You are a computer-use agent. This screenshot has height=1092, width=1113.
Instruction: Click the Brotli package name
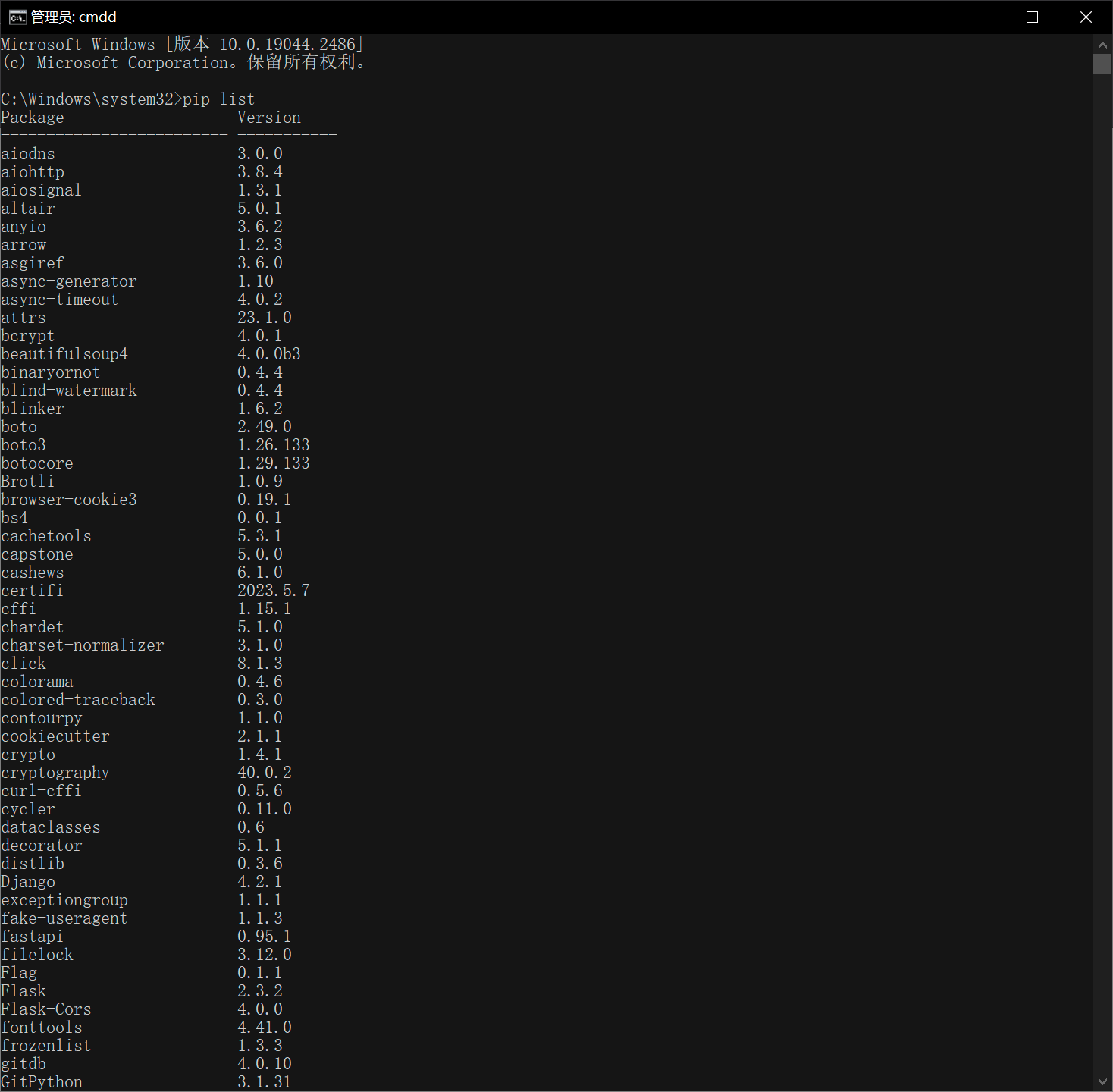[x=28, y=482]
